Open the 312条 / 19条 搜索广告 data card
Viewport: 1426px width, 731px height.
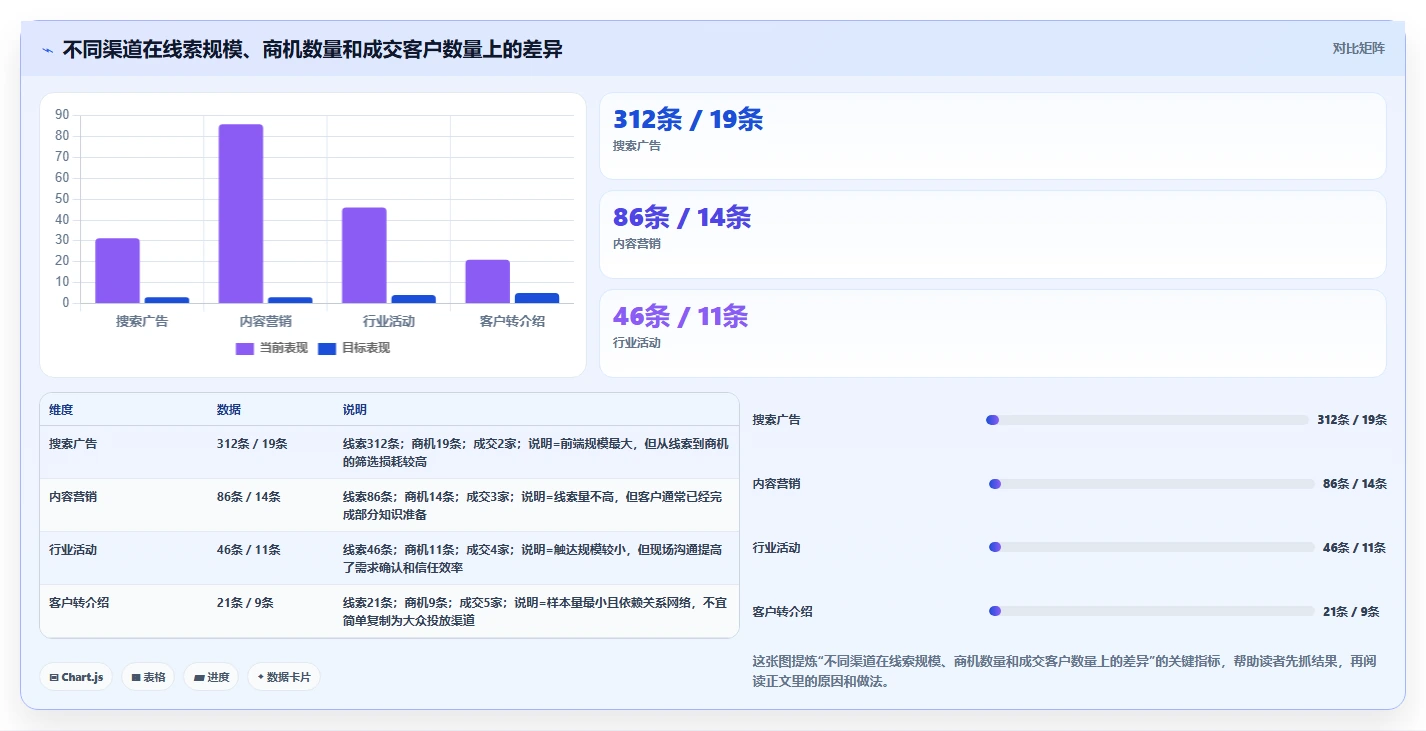[x=992, y=136]
